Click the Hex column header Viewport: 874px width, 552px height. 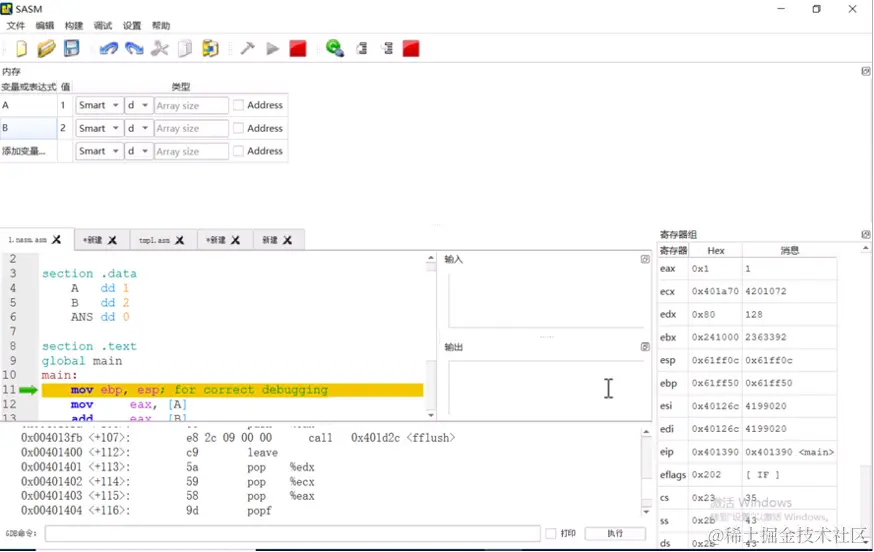pyautogui.click(x=716, y=251)
